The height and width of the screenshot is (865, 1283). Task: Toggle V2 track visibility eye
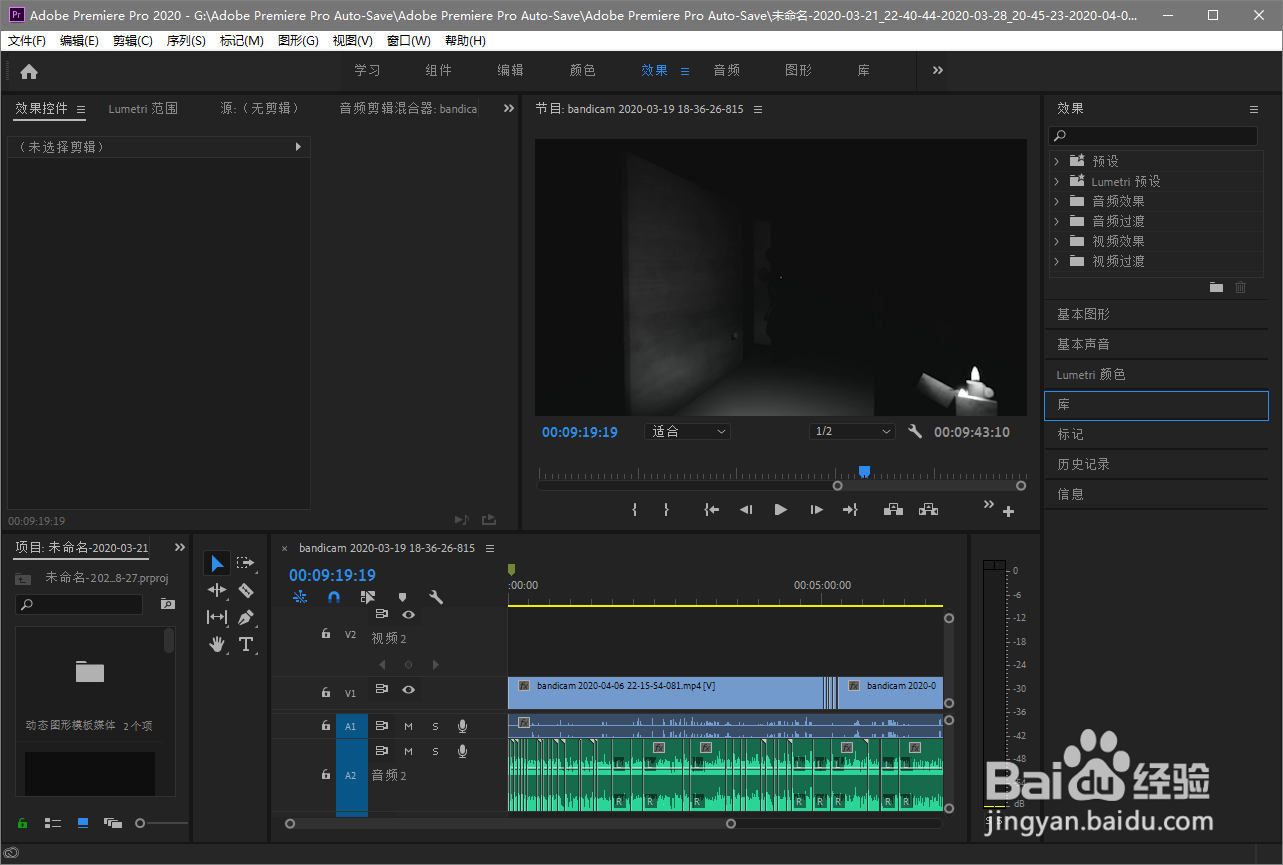pyautogui.click(x=408, y=615)
